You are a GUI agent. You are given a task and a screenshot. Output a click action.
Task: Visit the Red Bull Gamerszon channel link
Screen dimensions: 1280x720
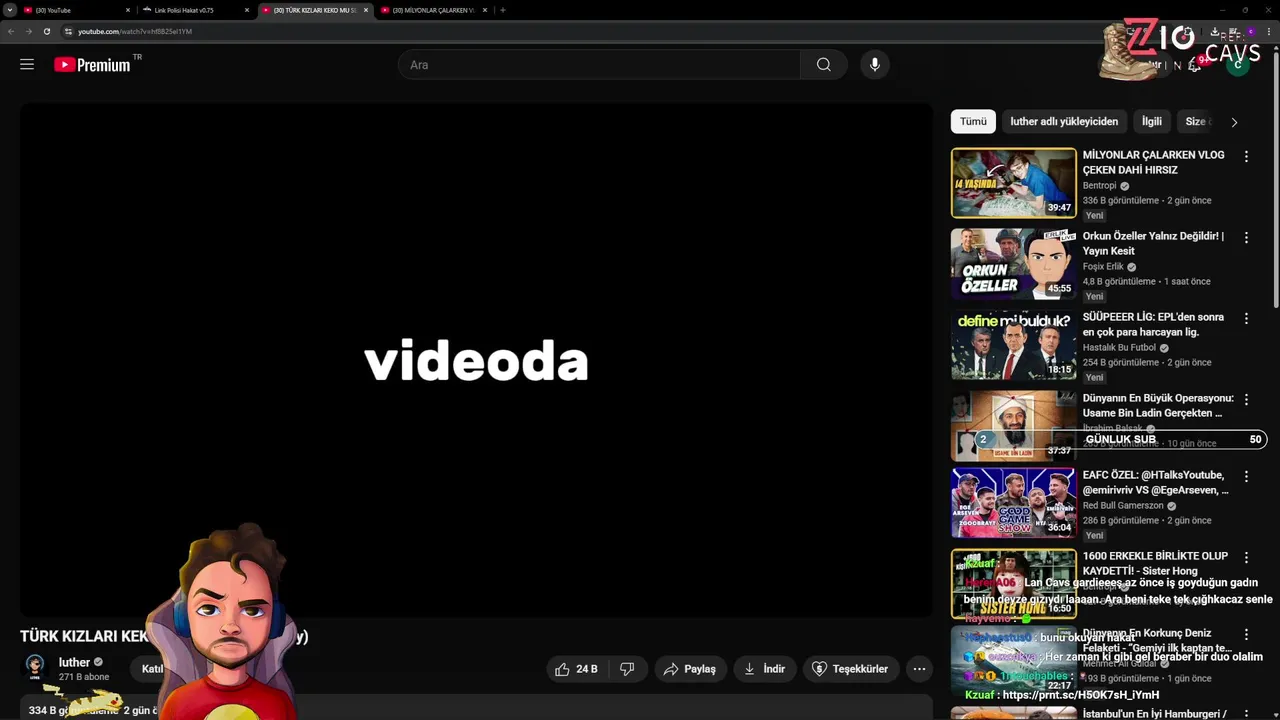click(1122, 506)
